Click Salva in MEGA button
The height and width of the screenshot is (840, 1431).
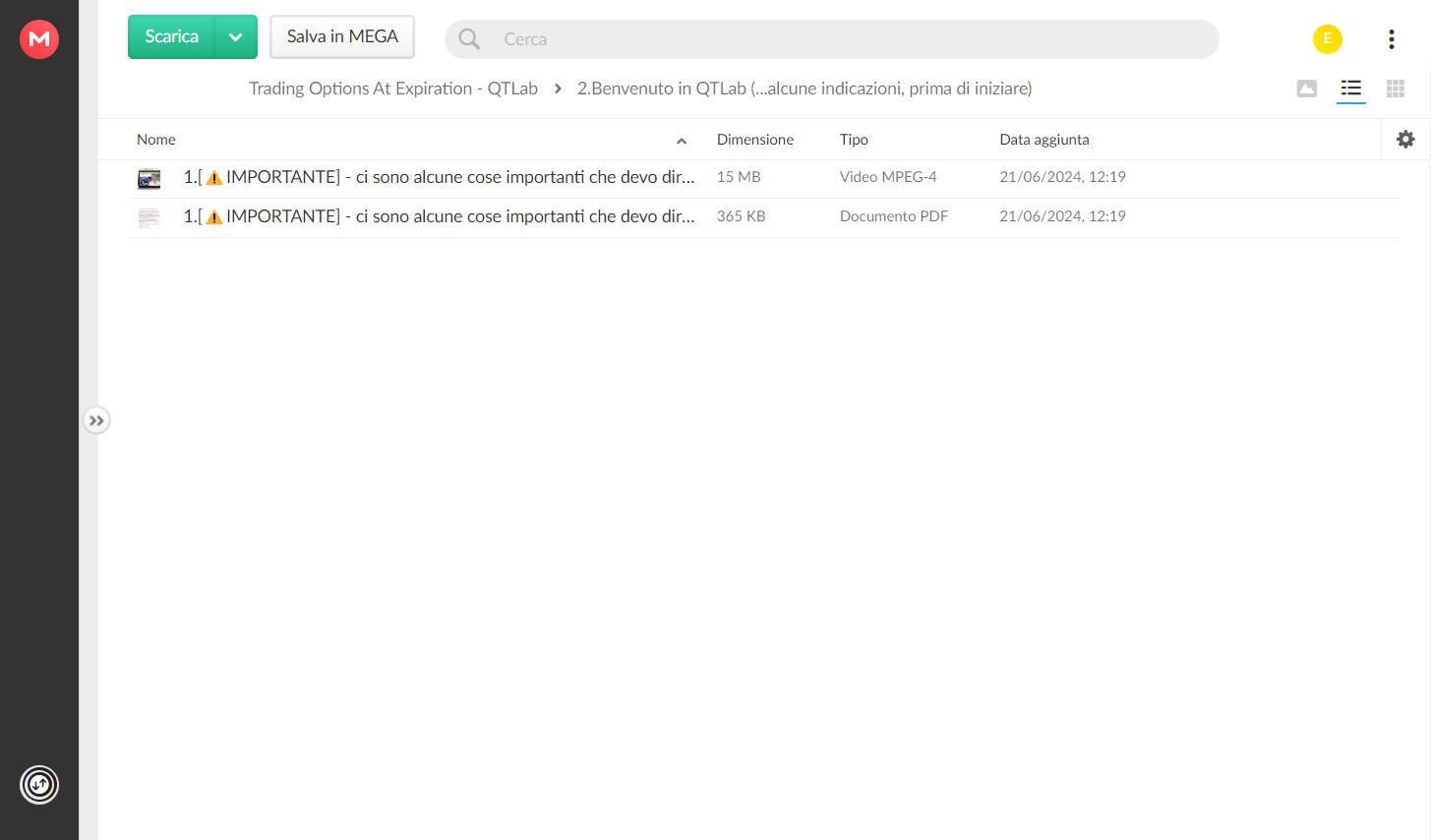pos(342,37)
